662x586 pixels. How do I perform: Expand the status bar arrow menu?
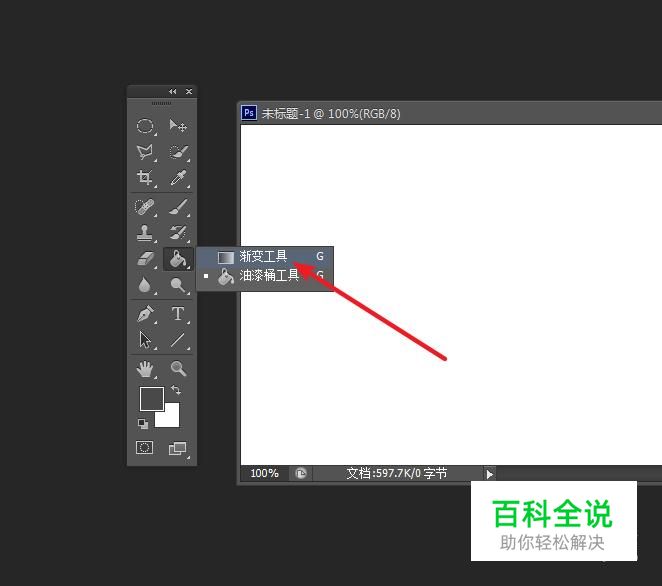[489, 474]
